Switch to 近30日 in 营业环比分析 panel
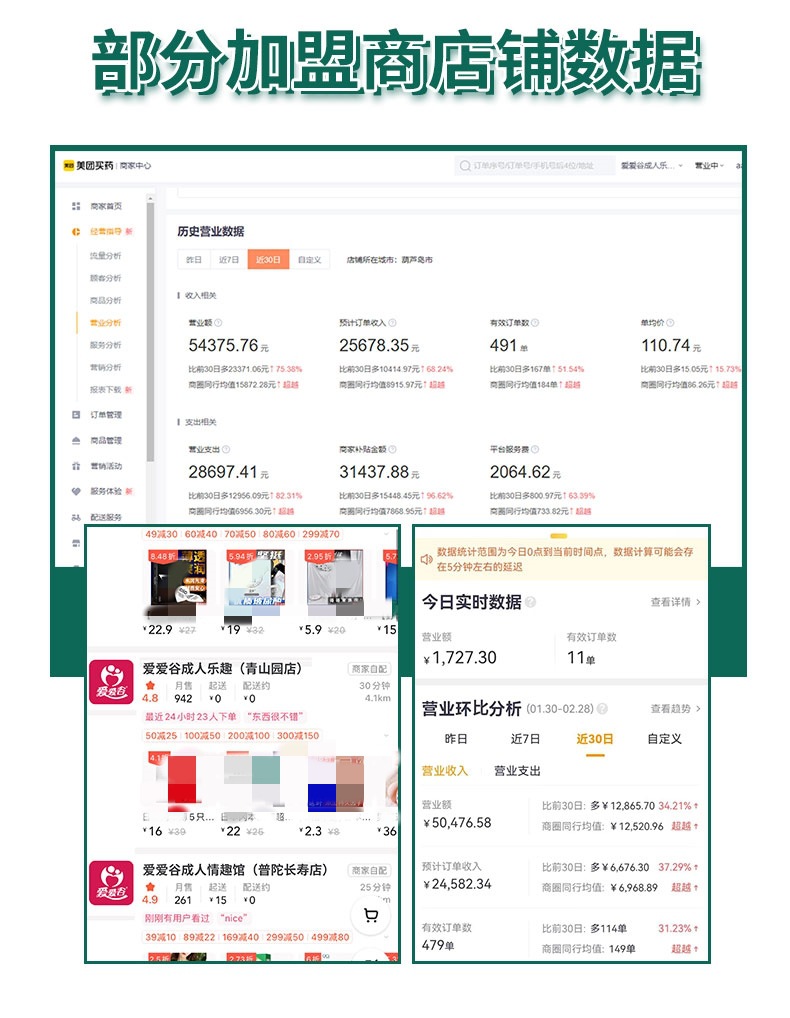Image resolution: width=790 pixels, height=1018 pixels. [595, 739]
